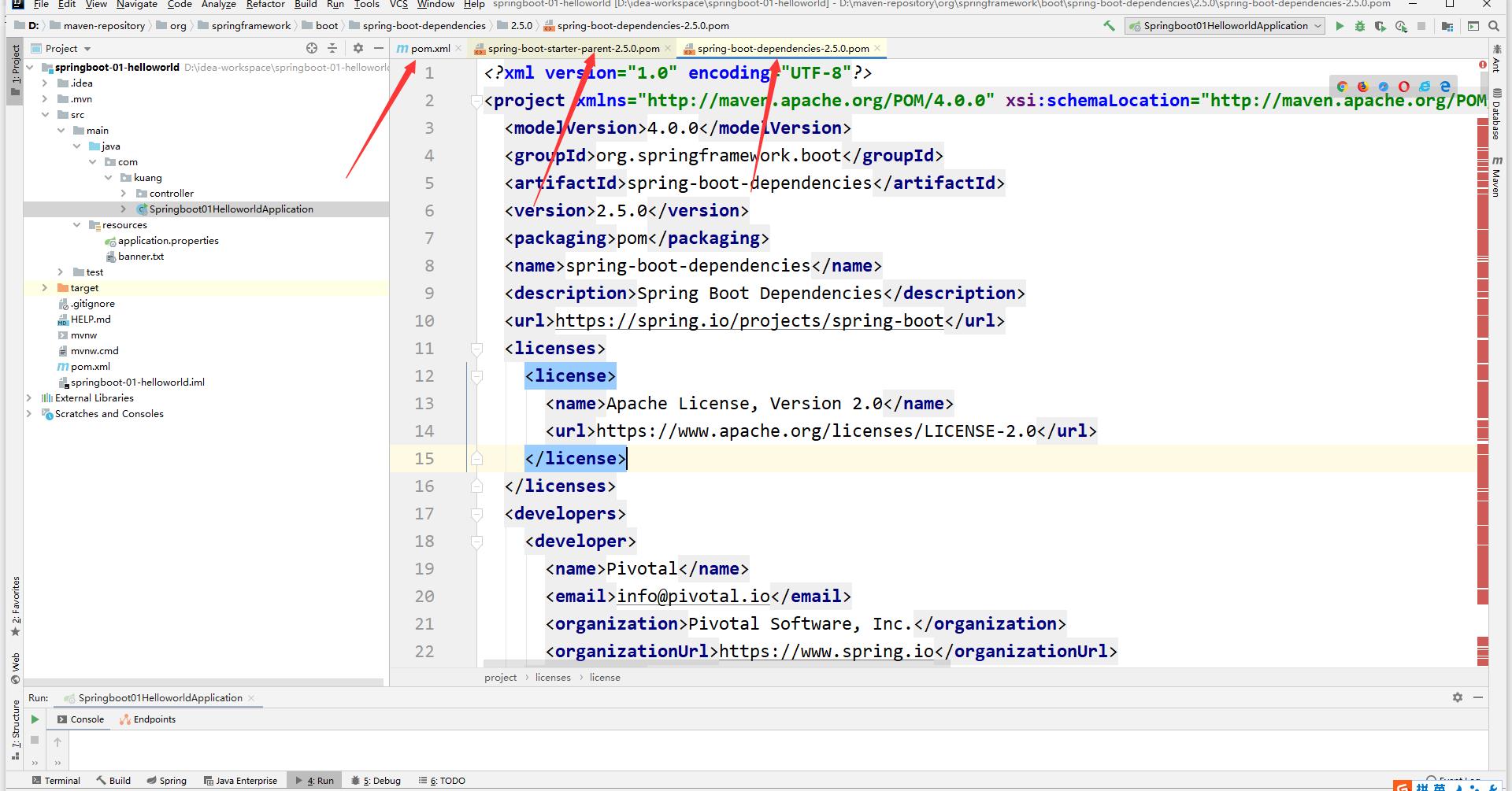Click the grey Stop icon in the Run panel
This screenshot has width=1512, height=791.
pyautogui.click(x=35, y=740)
